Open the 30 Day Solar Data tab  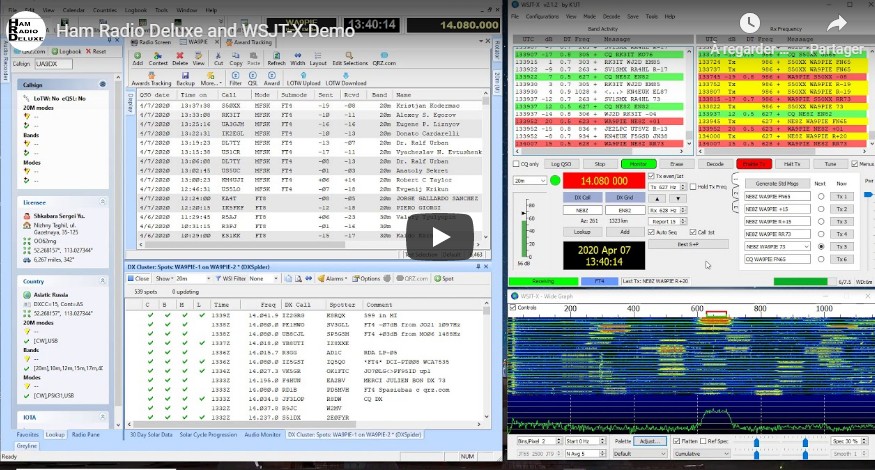(151, 434)
